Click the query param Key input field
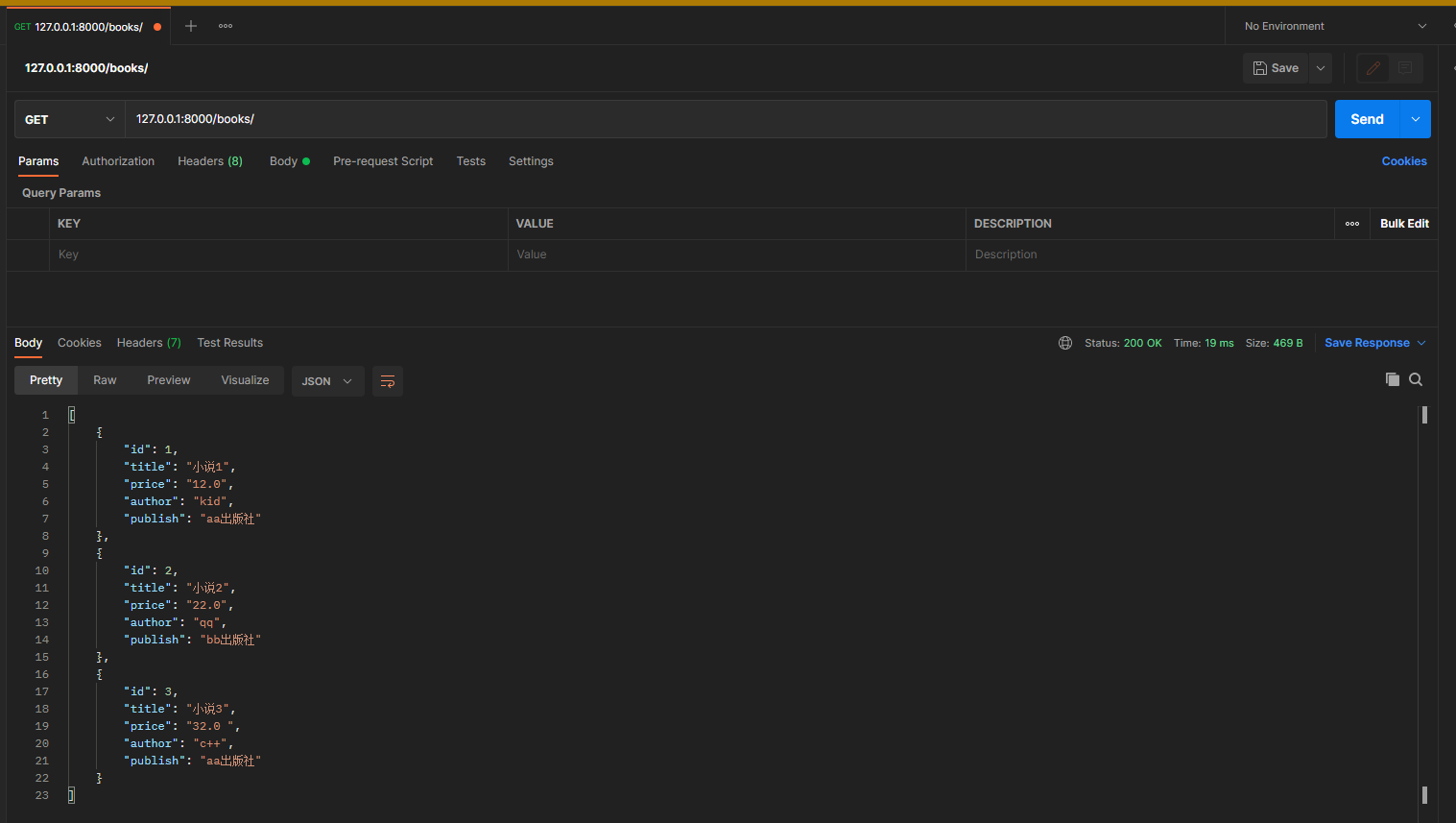Image resolution: width=1456 pixels, height=823 pixels. pyautogui.click(x=278, y=254)
